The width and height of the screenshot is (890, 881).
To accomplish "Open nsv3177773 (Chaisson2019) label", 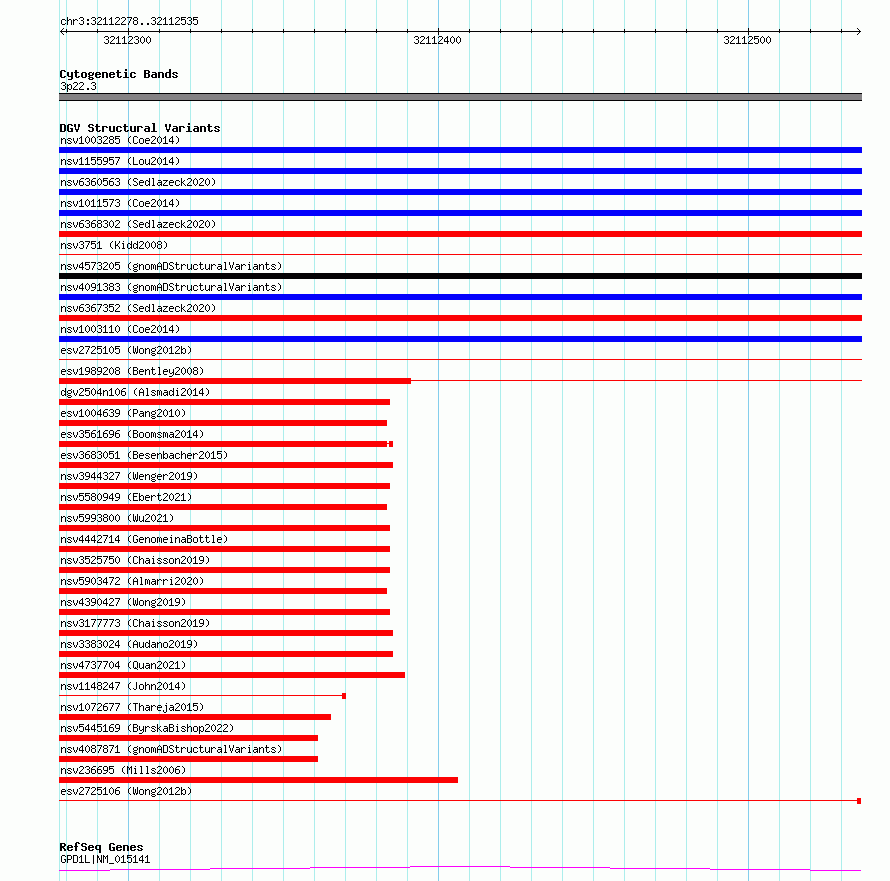I will pyautogui.click(x=135, y=623).
